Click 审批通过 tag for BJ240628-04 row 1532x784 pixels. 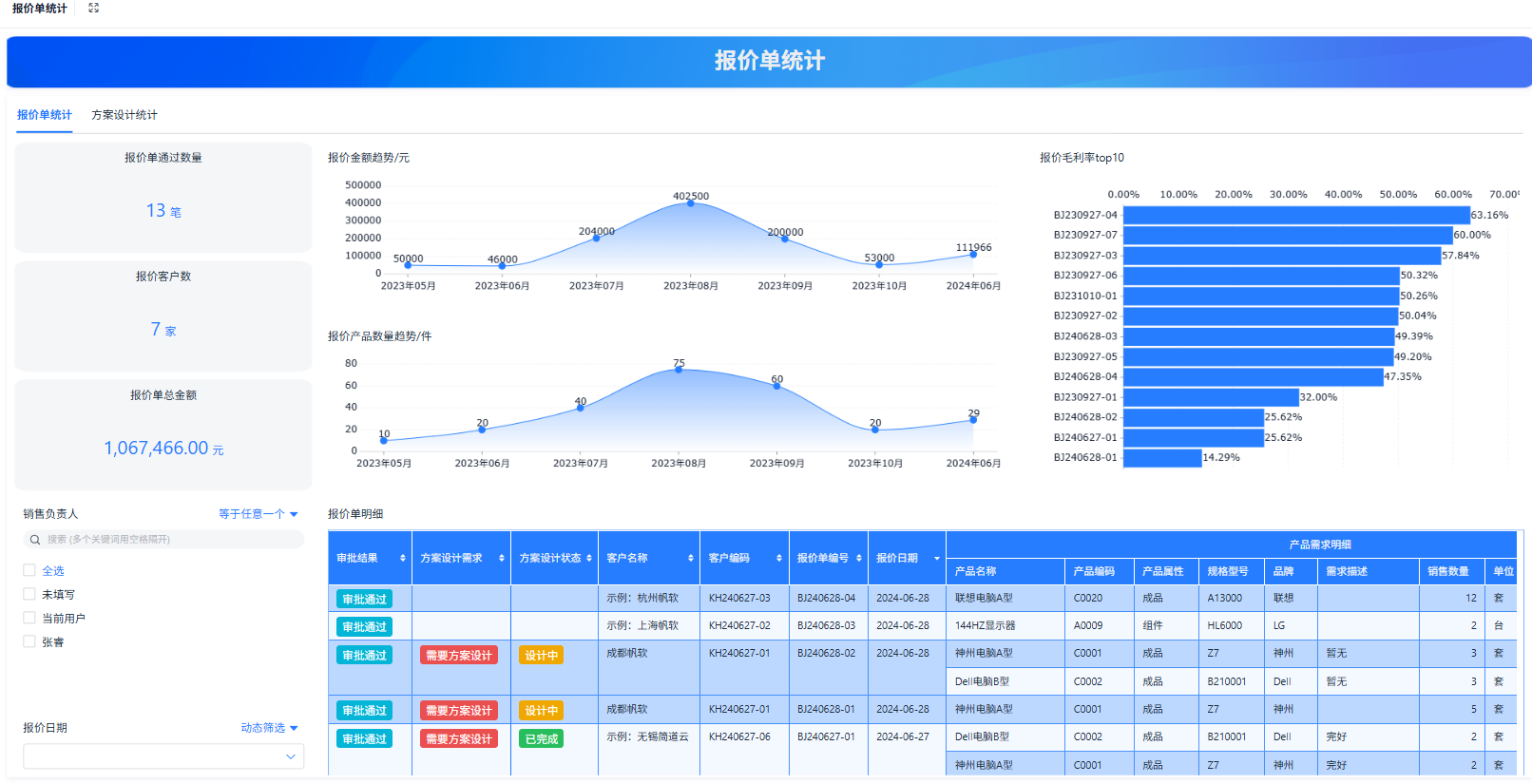click(365, 600)
